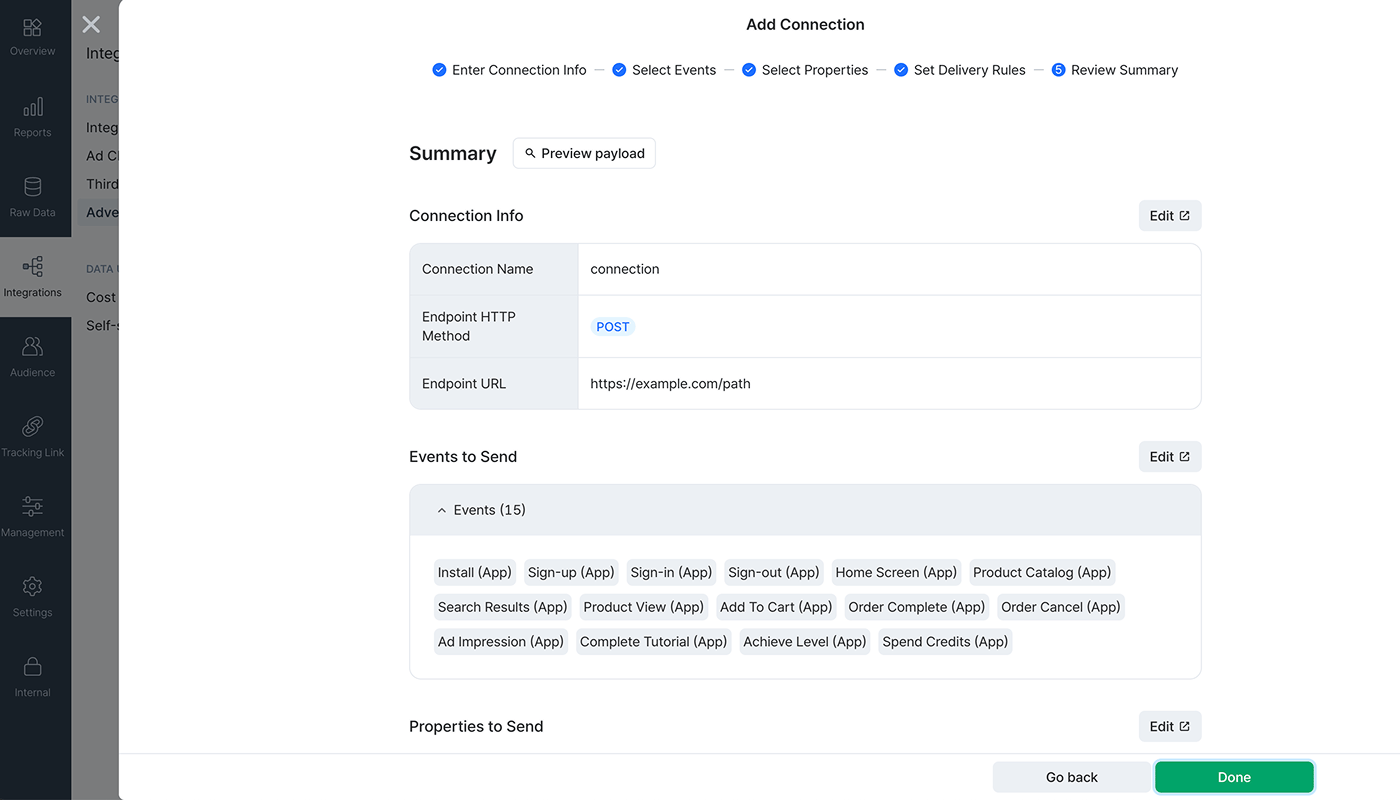The image size is (1400, 800).
Task: Click the green Done button
Action: (1234, 777)
